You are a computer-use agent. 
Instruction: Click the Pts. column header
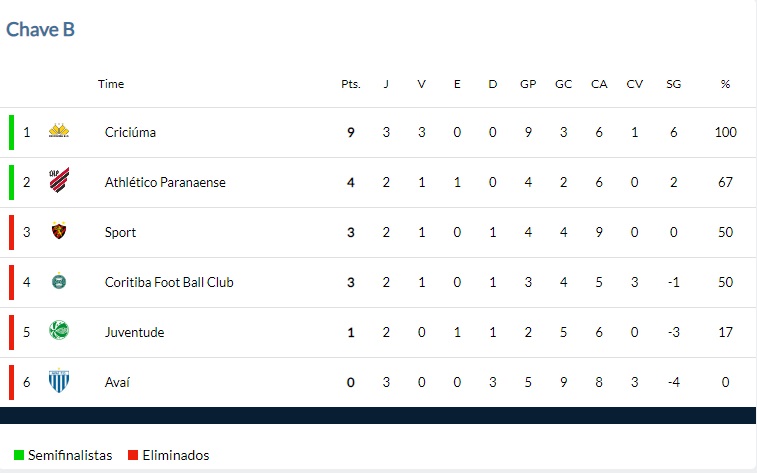pyautogui.click(x=351, y=84)
